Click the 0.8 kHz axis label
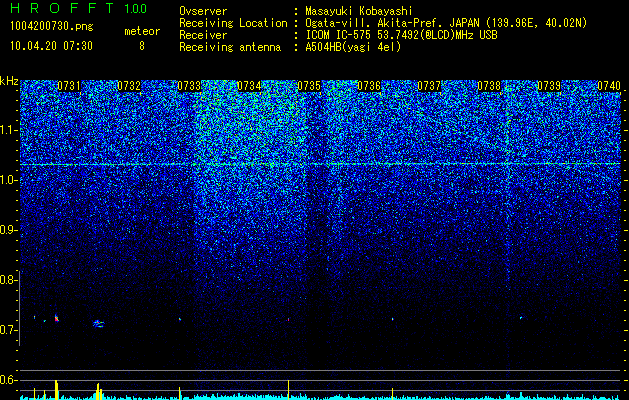Image resolution: width=629 pixels, height=400 pixels. [8, 280]
